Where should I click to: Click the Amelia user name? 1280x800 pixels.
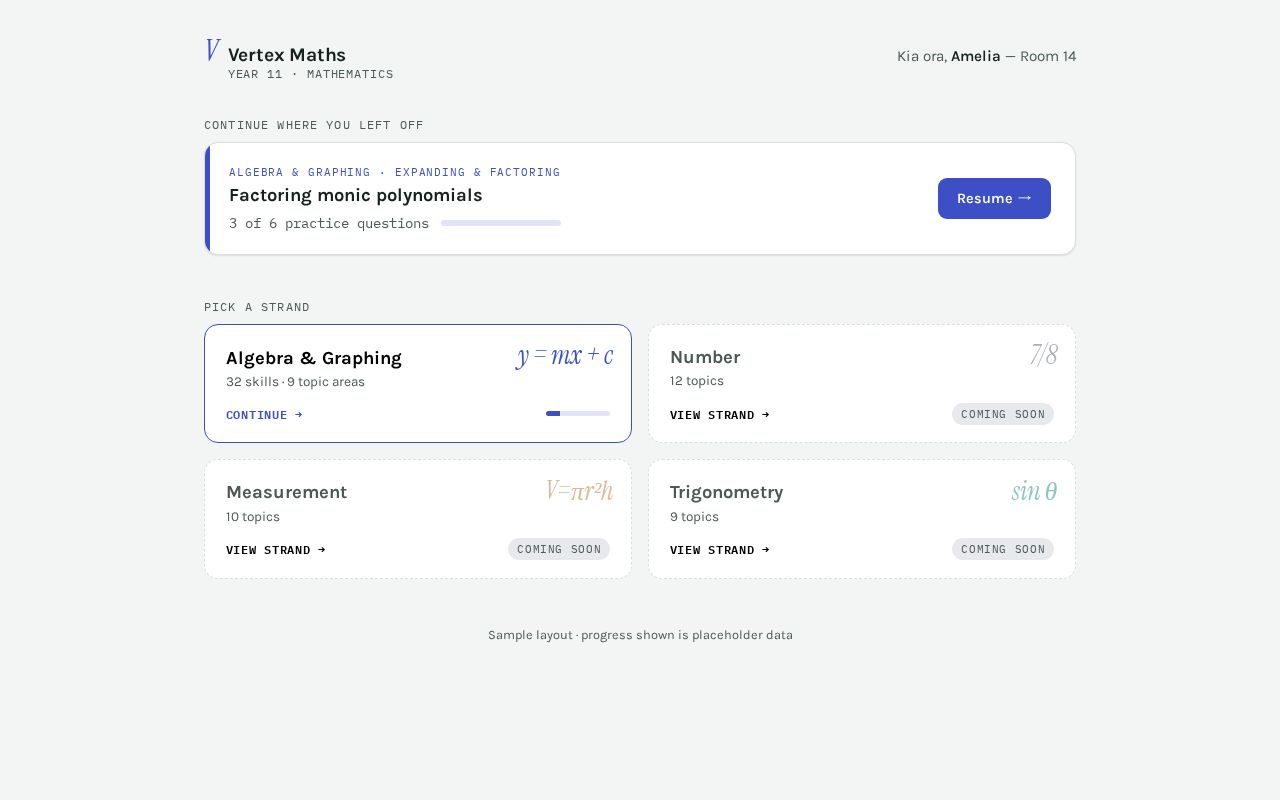click(976, 56)
